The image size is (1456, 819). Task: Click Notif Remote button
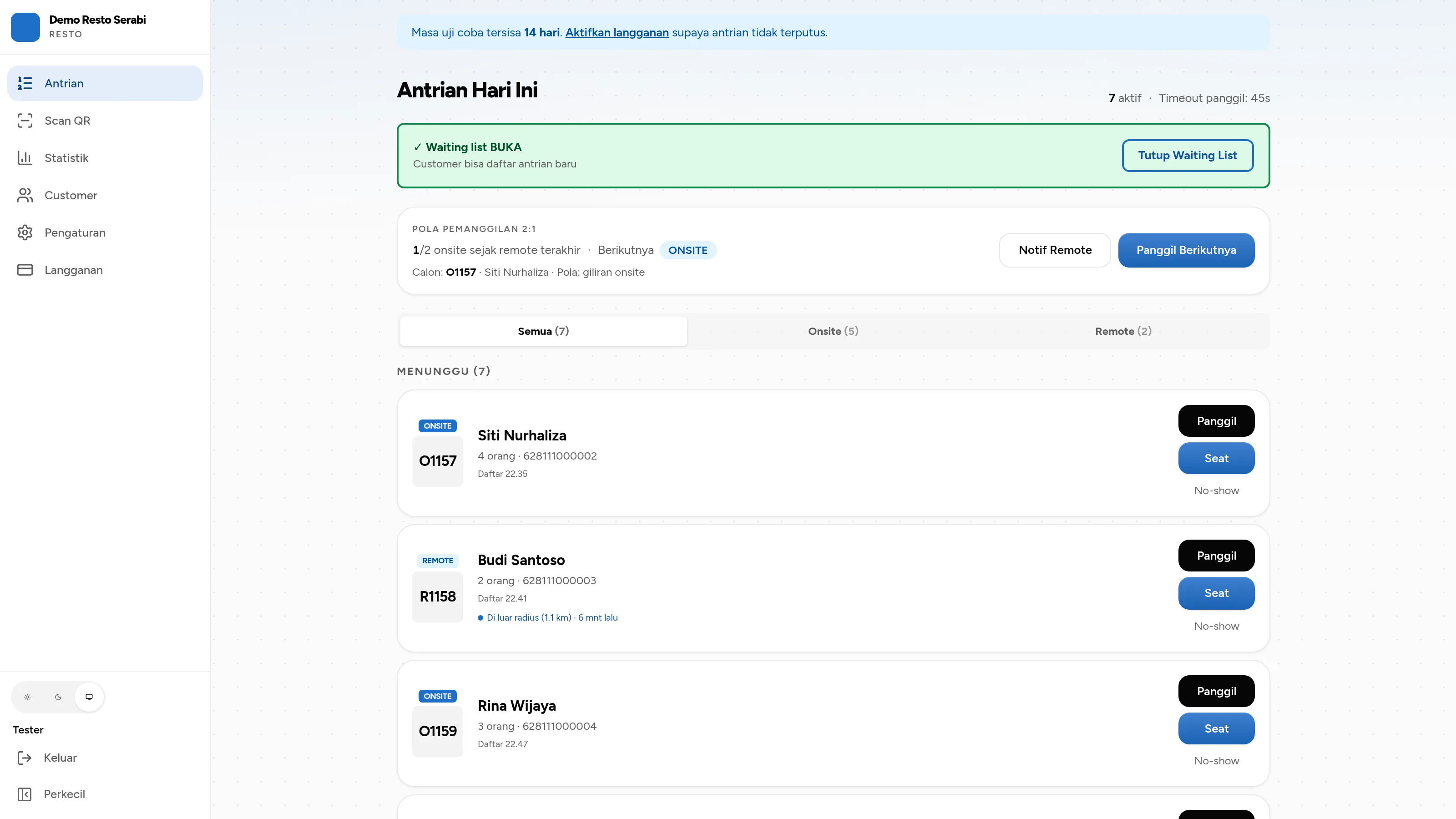click(1055, 250)
